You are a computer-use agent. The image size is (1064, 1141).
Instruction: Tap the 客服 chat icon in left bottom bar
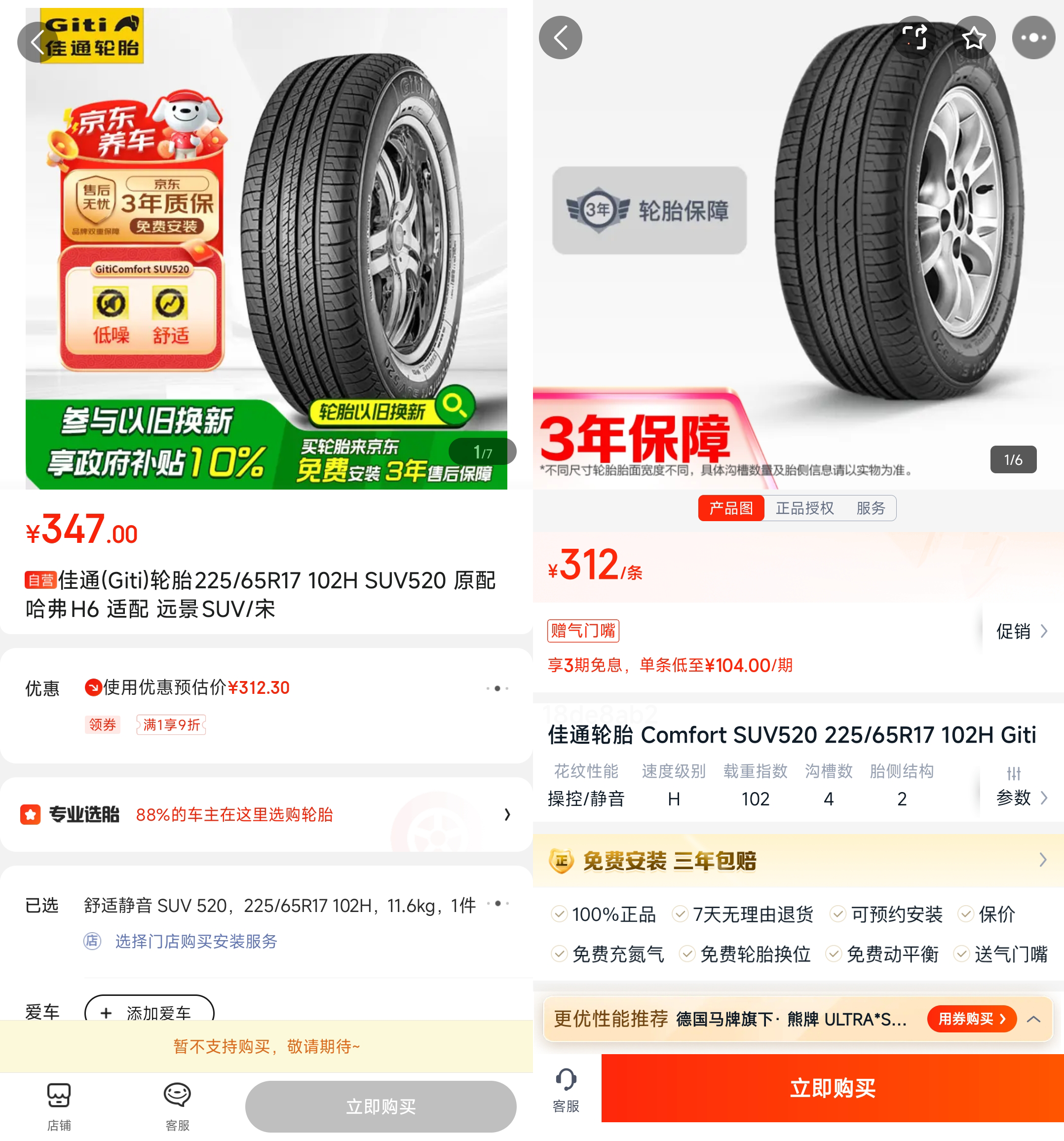tap(177, 1106)
